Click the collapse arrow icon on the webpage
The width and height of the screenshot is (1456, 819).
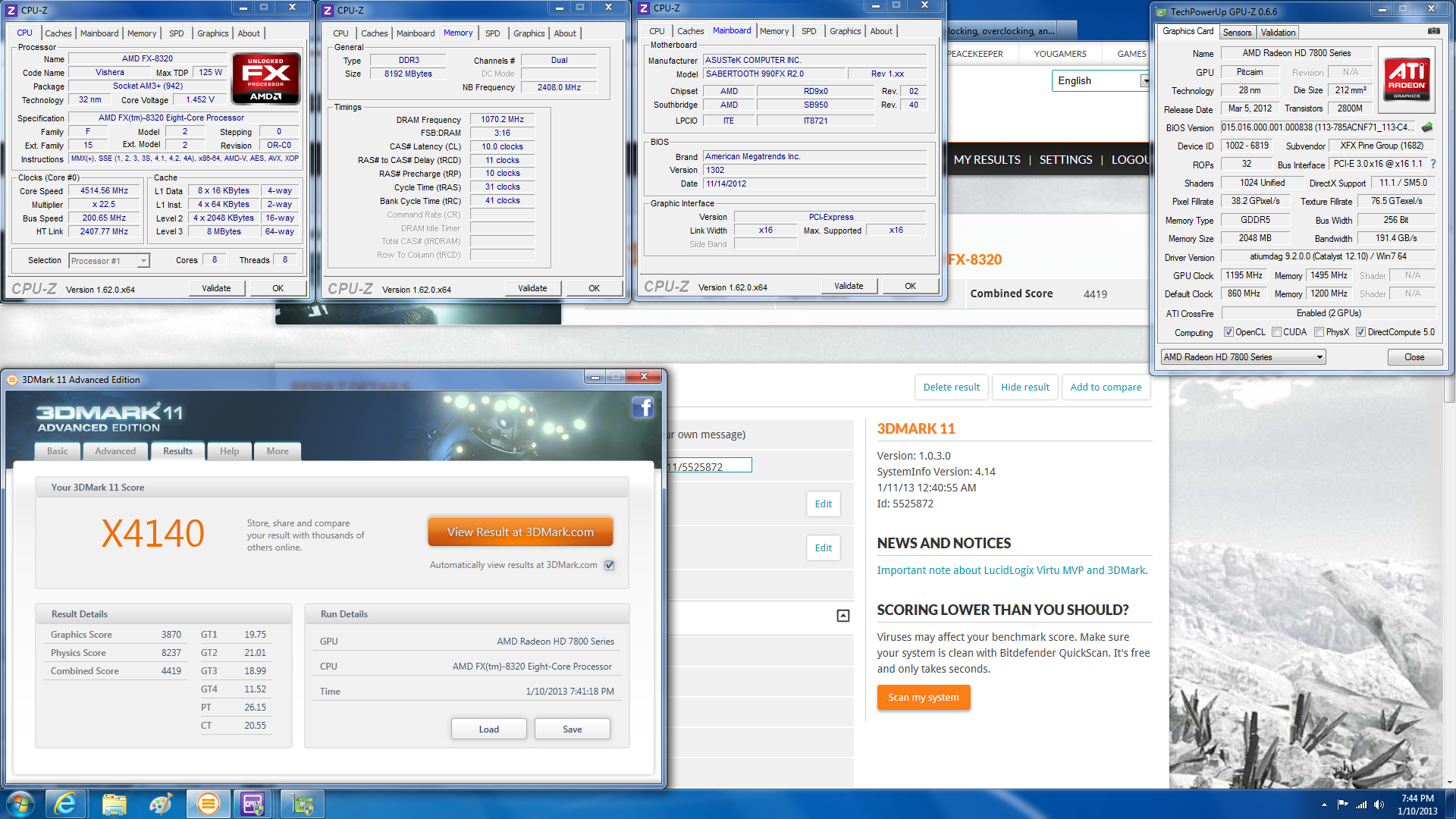click(843, 616)
